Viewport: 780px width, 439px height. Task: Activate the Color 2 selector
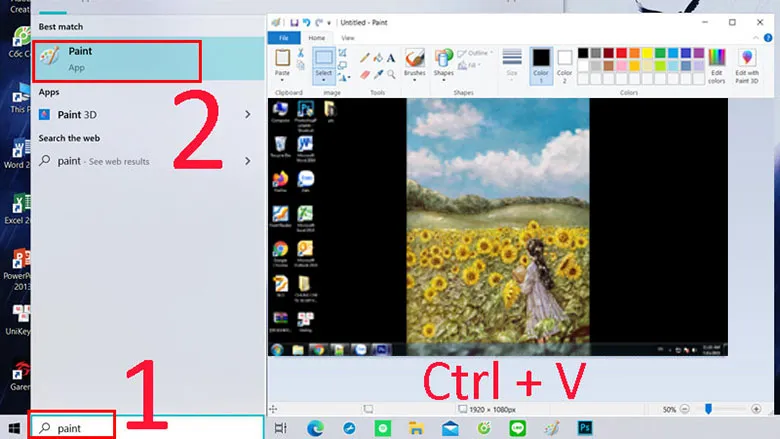(565, 64)
